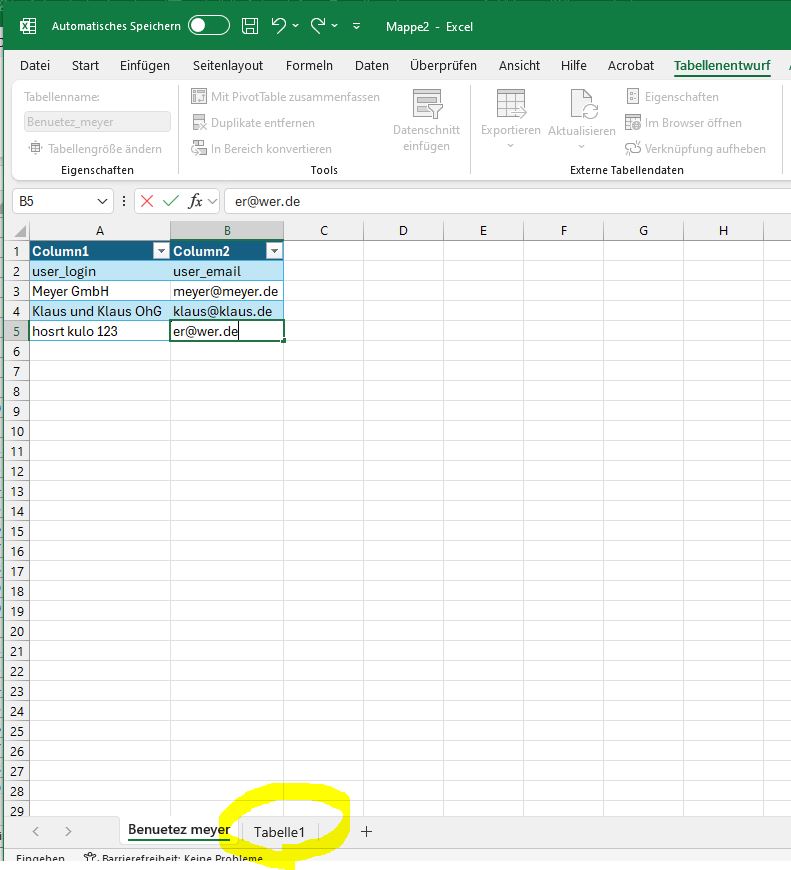This screenshot has width=791, height=870.
Task: Add a new sheet with plus icon
Action: tap(366, 831)
